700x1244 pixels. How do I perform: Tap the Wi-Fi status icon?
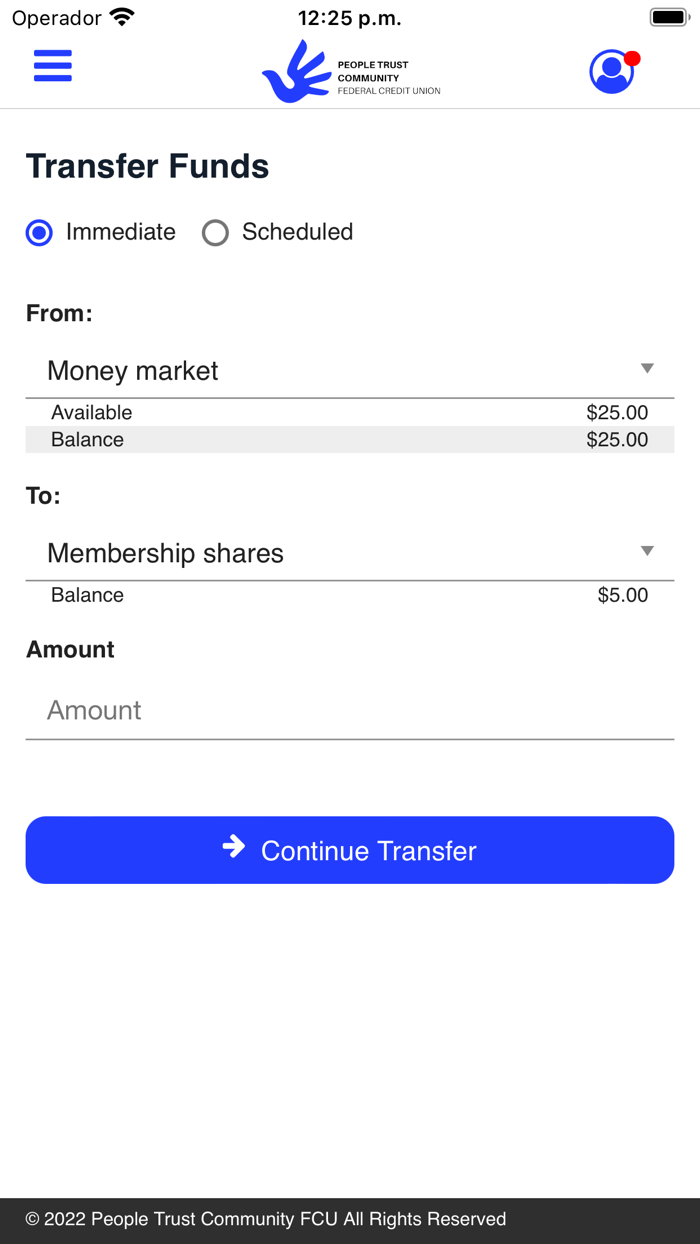click(x=122, y=16)
